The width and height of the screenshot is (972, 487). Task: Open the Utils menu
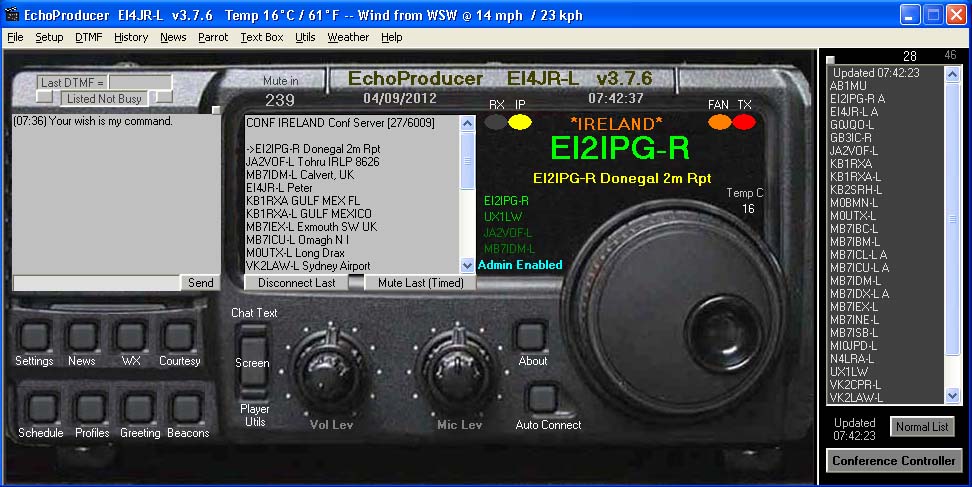(305, 37)
